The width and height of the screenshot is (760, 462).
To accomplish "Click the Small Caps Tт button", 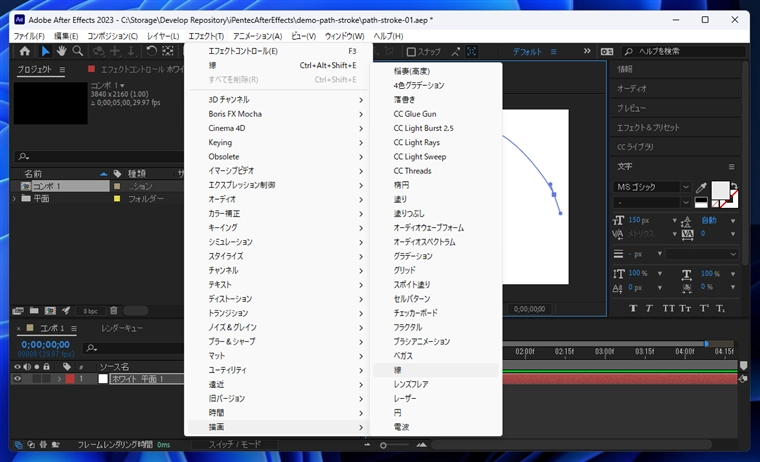I will (685, 308).
